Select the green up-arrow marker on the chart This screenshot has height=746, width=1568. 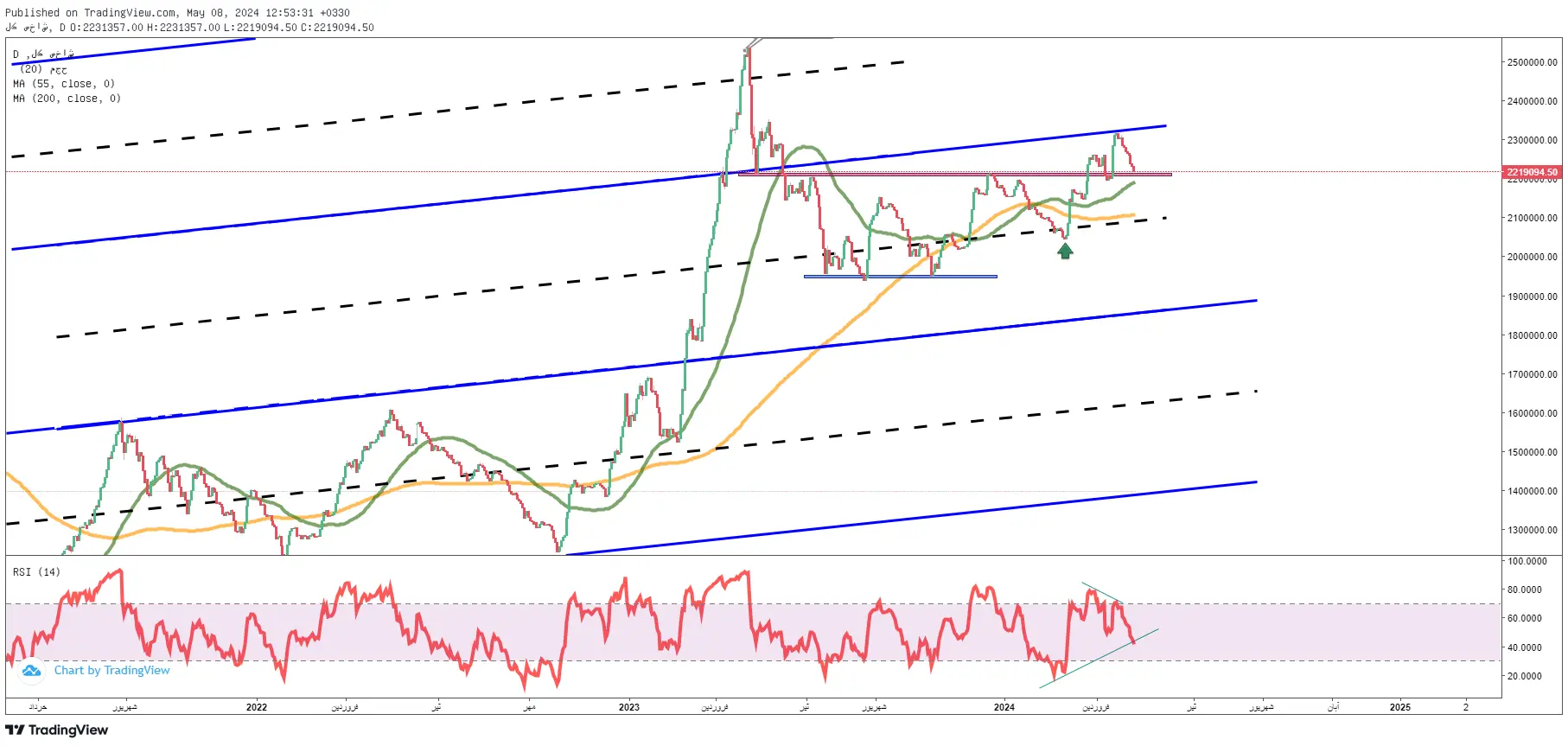(x=1065, y=251)
